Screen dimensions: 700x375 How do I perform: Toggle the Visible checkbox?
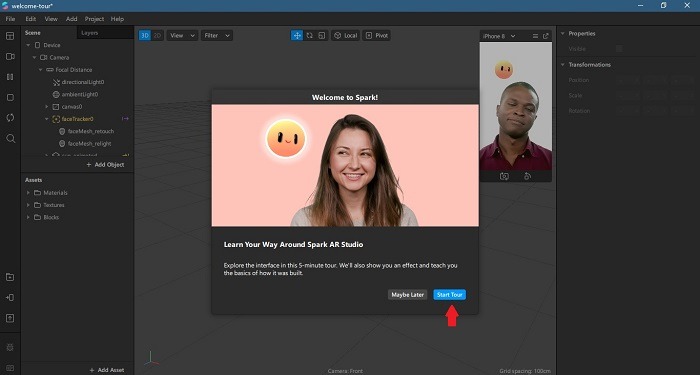coord(619,49)
